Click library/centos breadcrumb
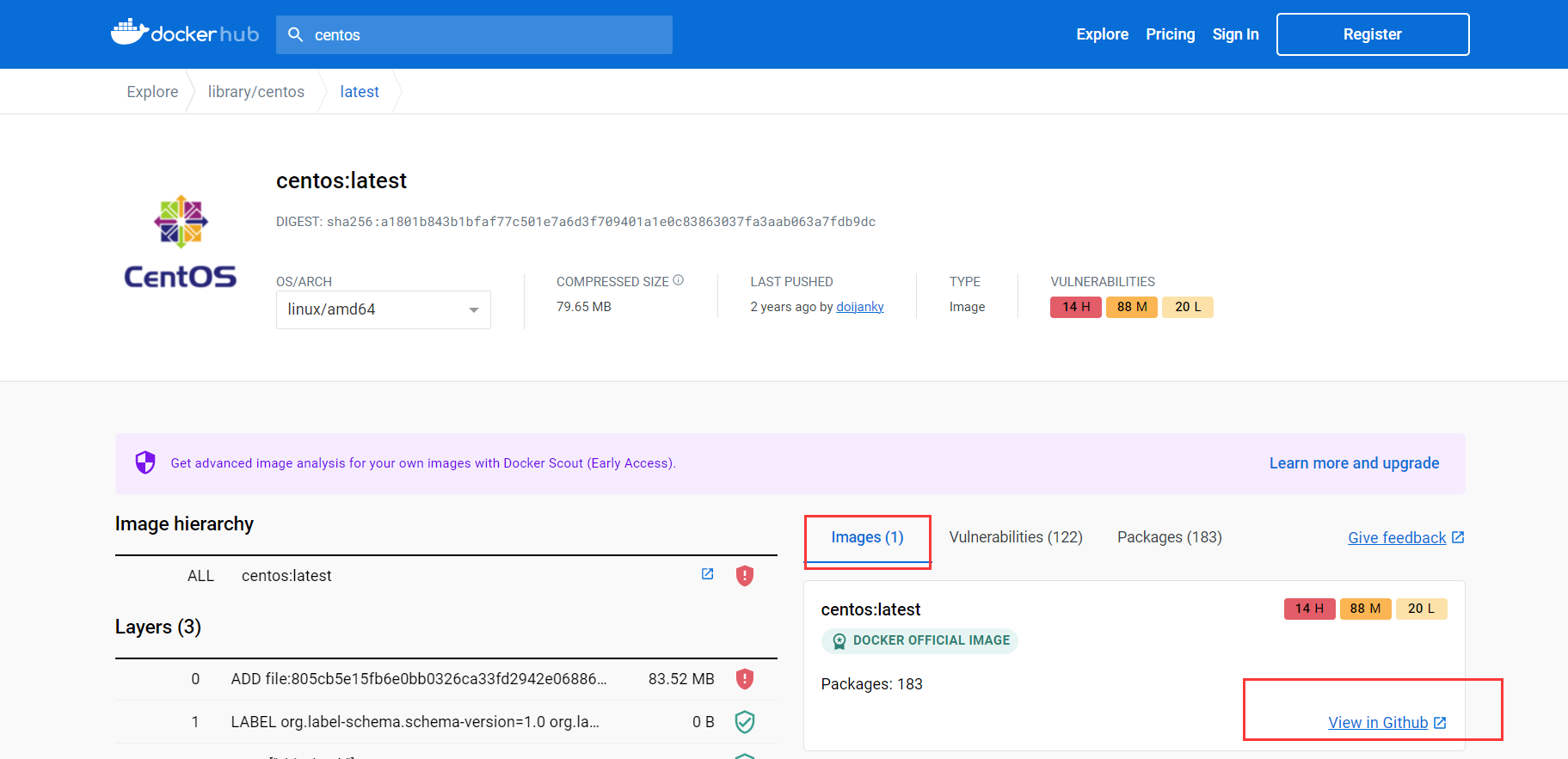This screenshot has width=1568, height=759. [256, 92]
